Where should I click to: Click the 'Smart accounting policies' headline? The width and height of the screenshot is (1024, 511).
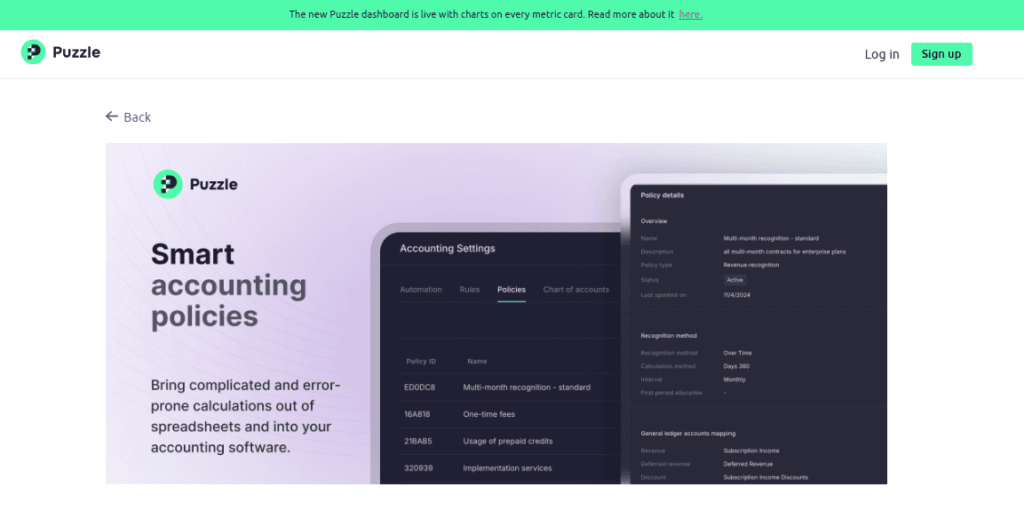point(229,286)
